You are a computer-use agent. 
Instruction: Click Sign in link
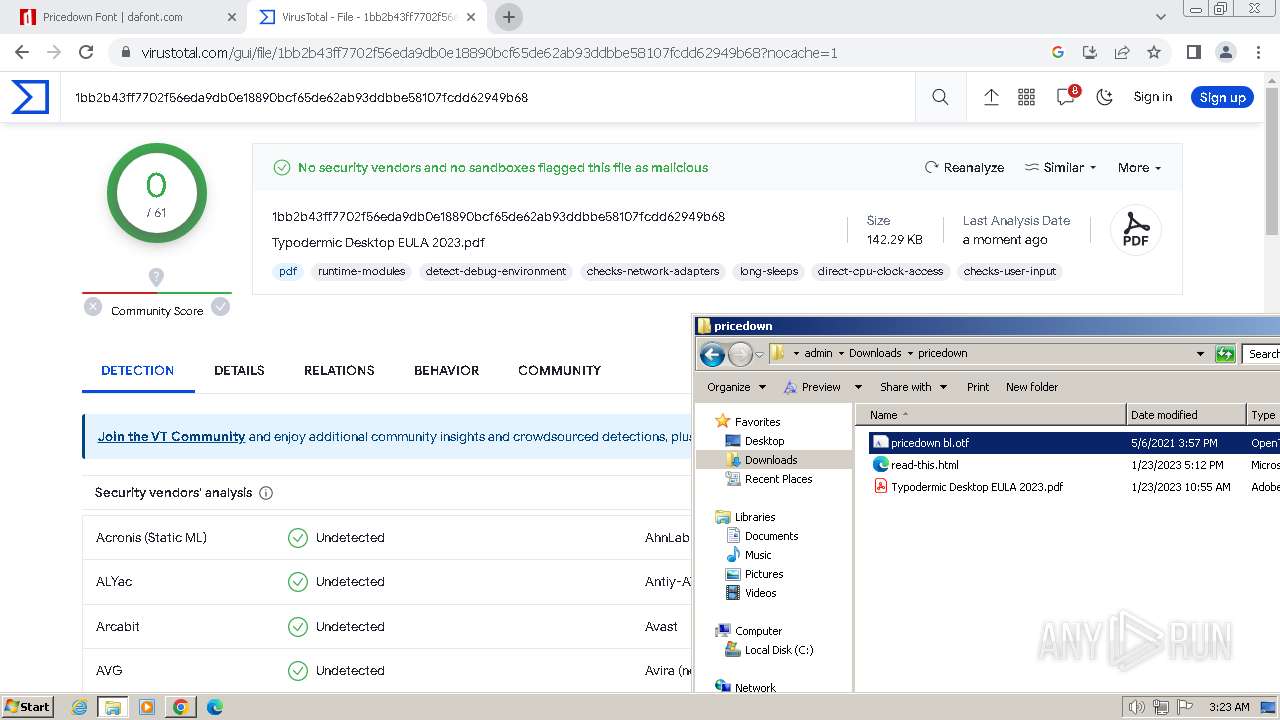pos(1152,97)
